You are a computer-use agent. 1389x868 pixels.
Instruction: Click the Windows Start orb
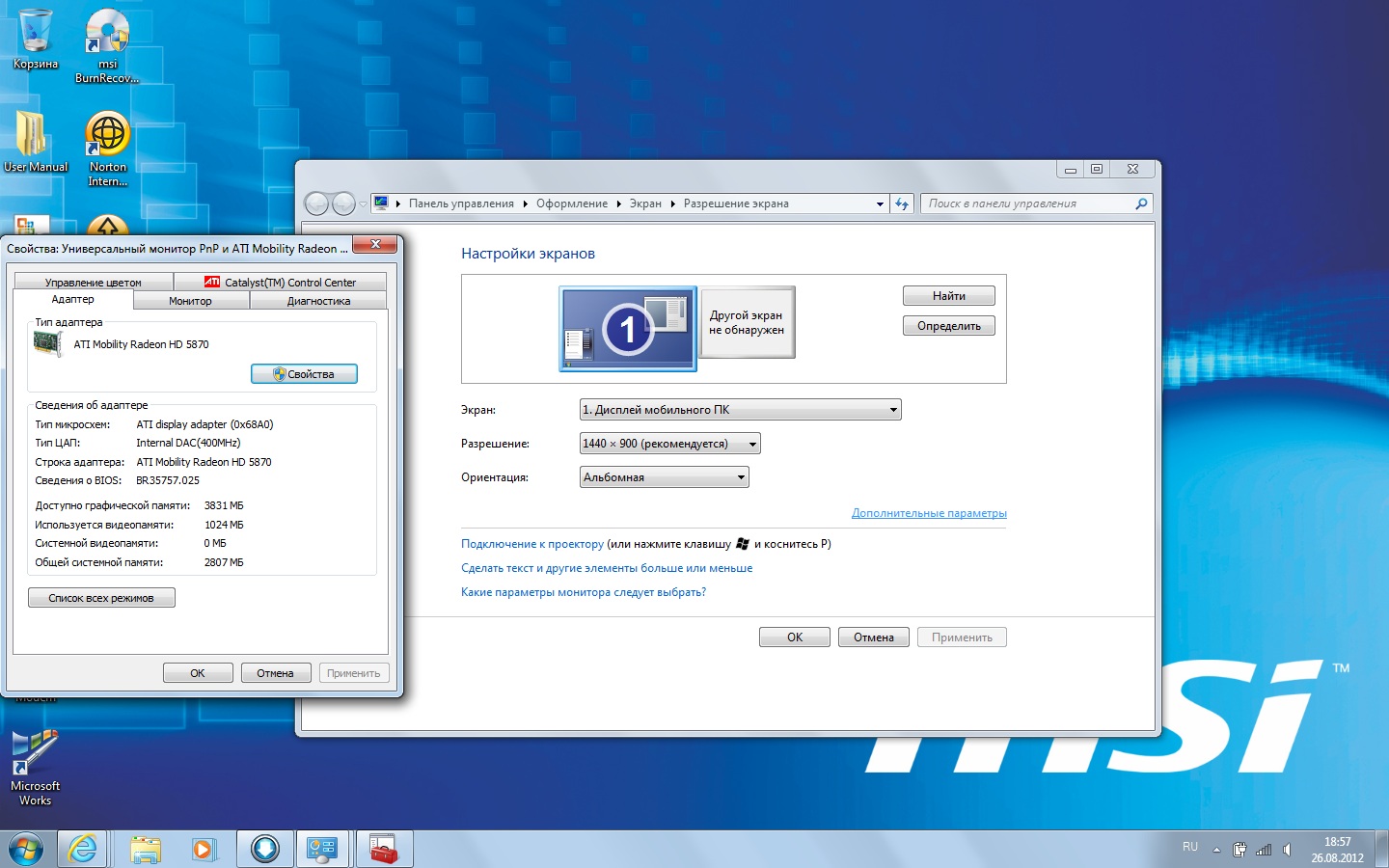(26, 849)
